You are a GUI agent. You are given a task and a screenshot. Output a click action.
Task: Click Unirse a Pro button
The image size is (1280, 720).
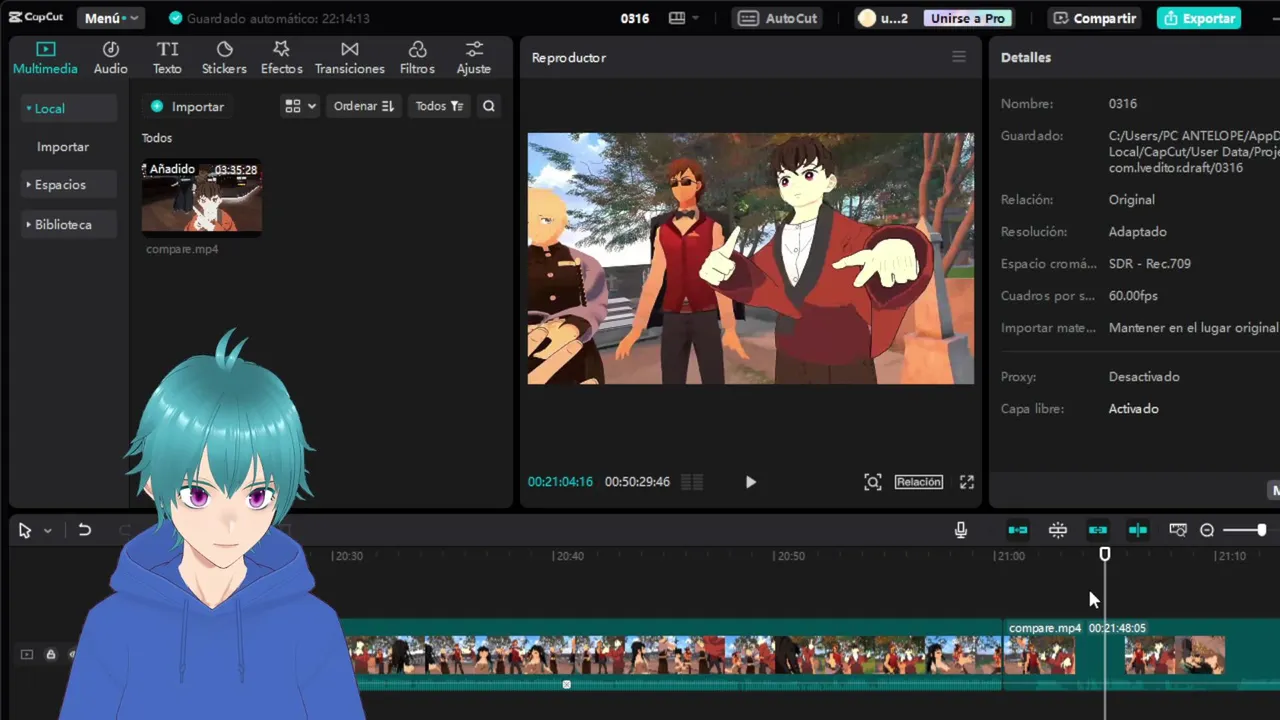click(967, 18)
